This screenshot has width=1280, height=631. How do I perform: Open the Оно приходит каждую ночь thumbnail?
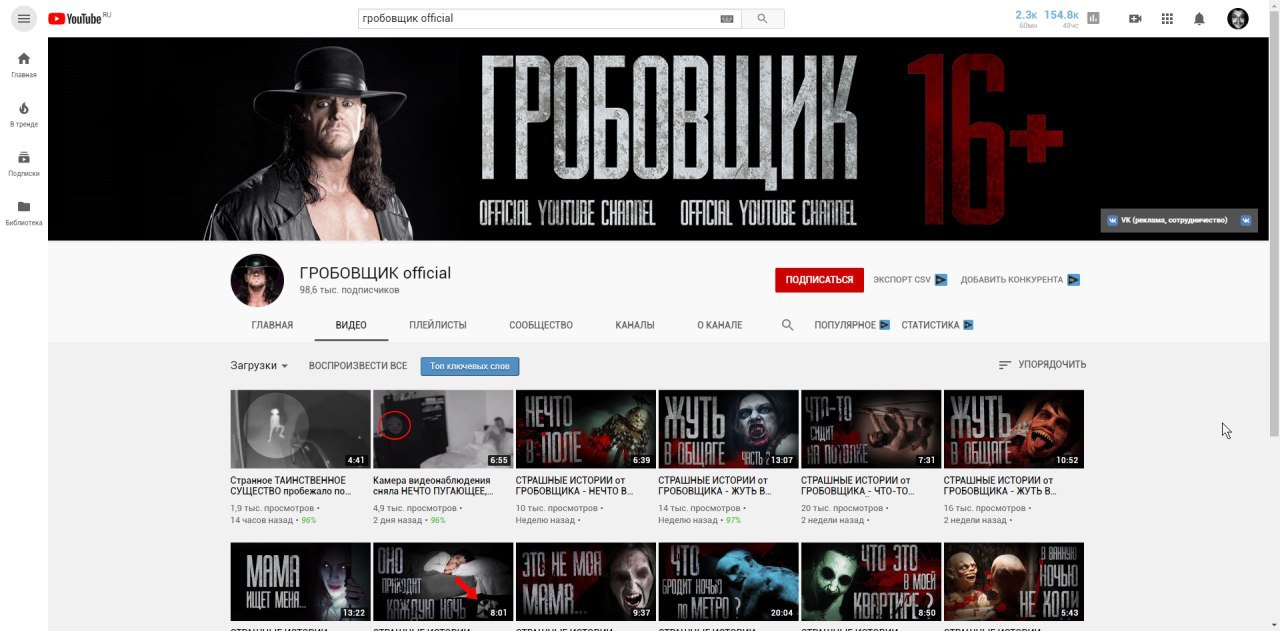click(x=443, y=582)
